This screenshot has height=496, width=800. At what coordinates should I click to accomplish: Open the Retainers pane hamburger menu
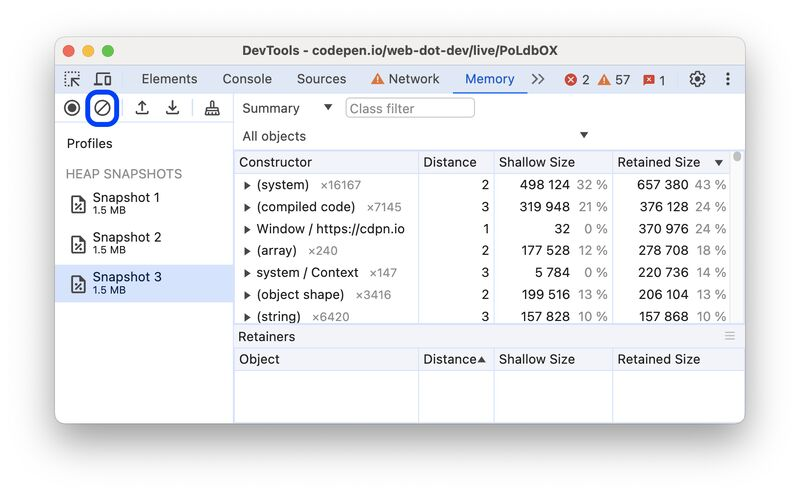(x=730, y=336)
